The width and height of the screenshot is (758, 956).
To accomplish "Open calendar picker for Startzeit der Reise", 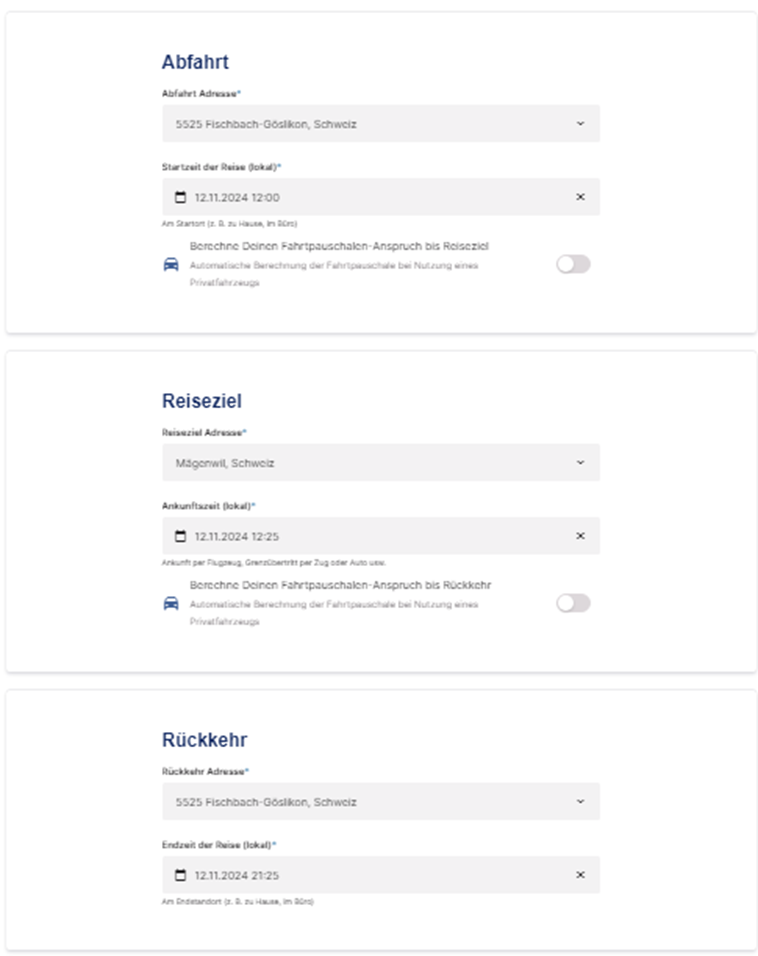I will click(x=181, y=197).
